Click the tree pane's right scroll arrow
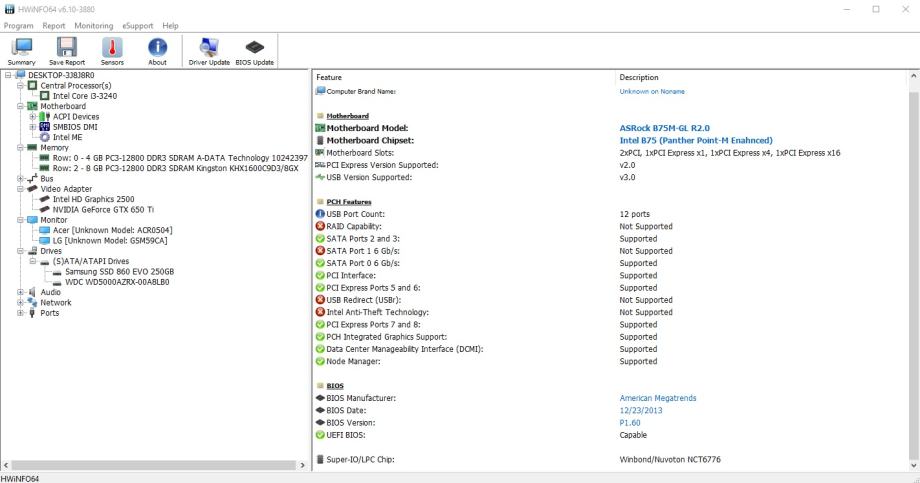The width and height of the screenshot is (920, 483). click(302, 466)
